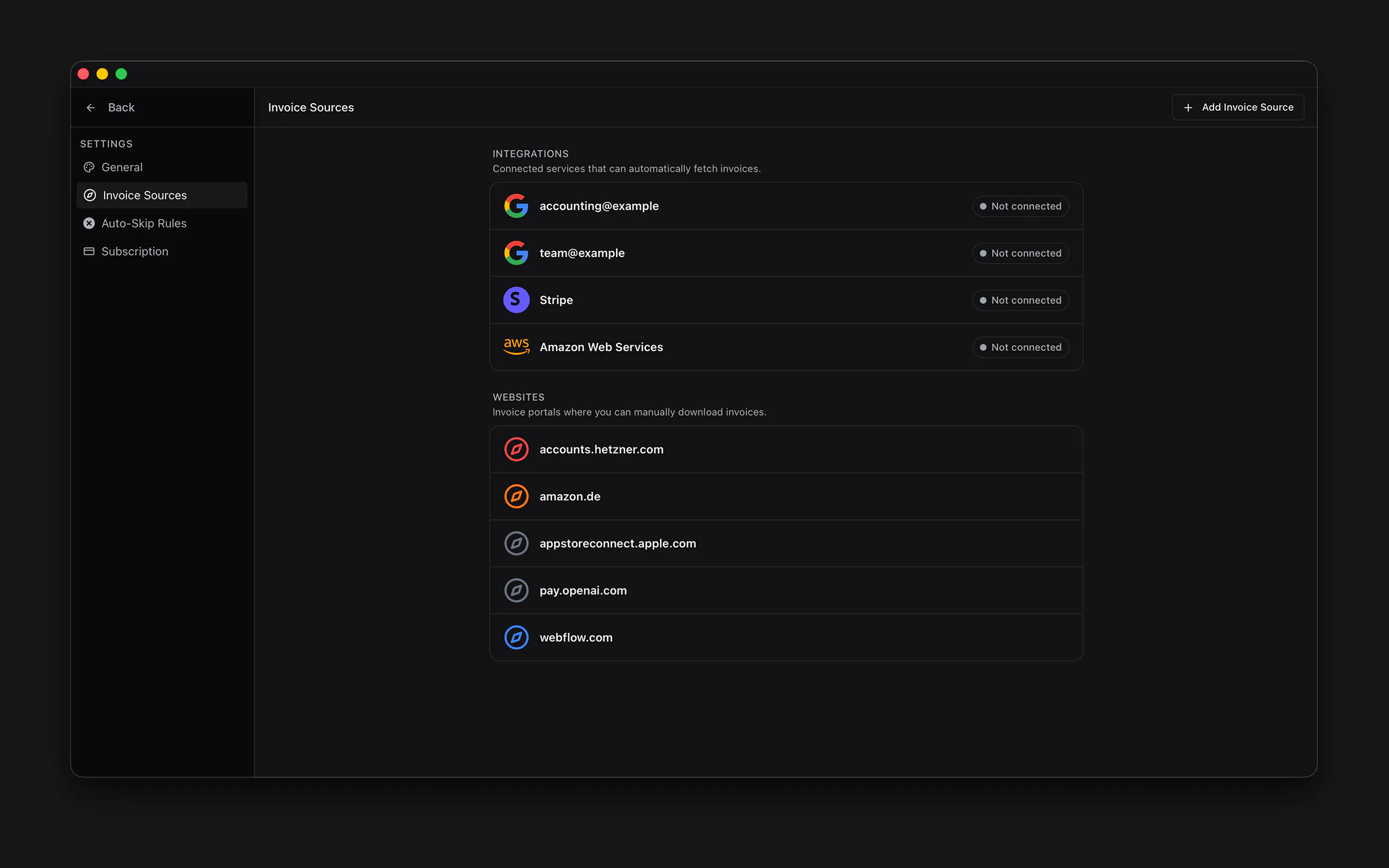Click red compass icon for accounts.hetzner.com

click(x=516, y=450)
